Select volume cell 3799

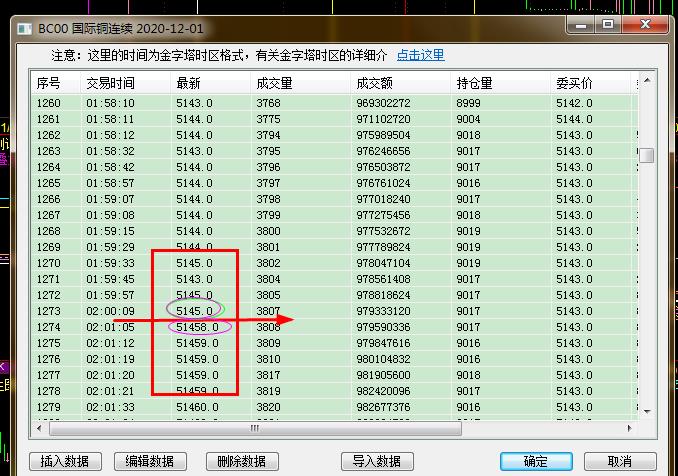[268, 215]
